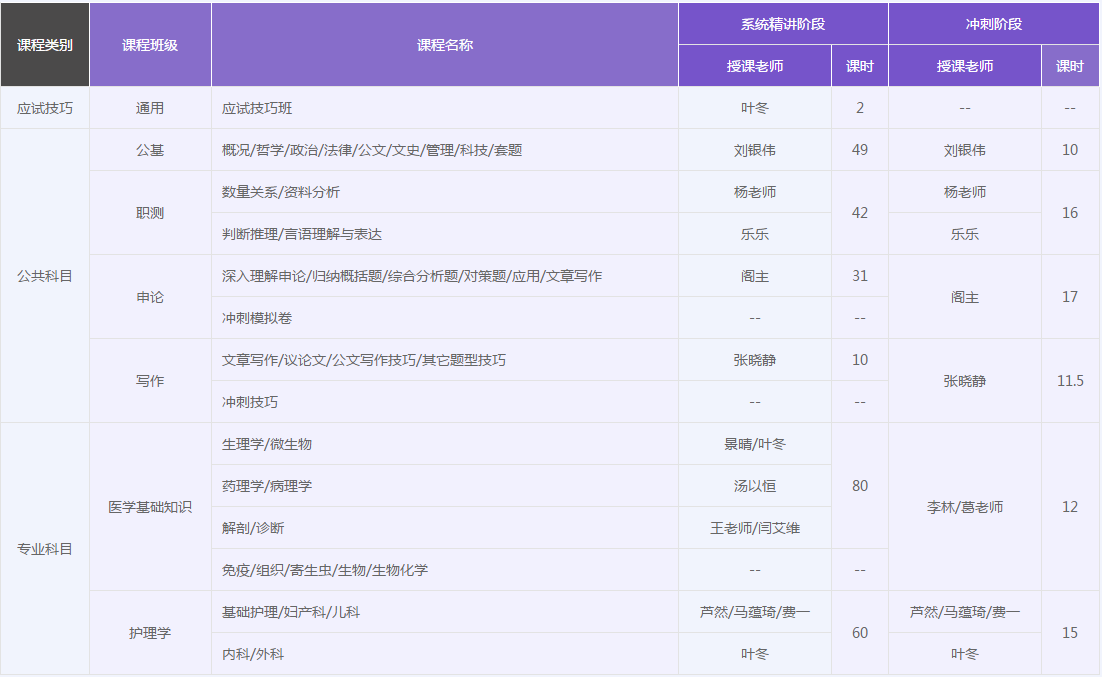The height and width of the screenshot is (677, 1102).
Task: Open the 判断推理/言语理解与表达 course
Action: click(301, 234)
